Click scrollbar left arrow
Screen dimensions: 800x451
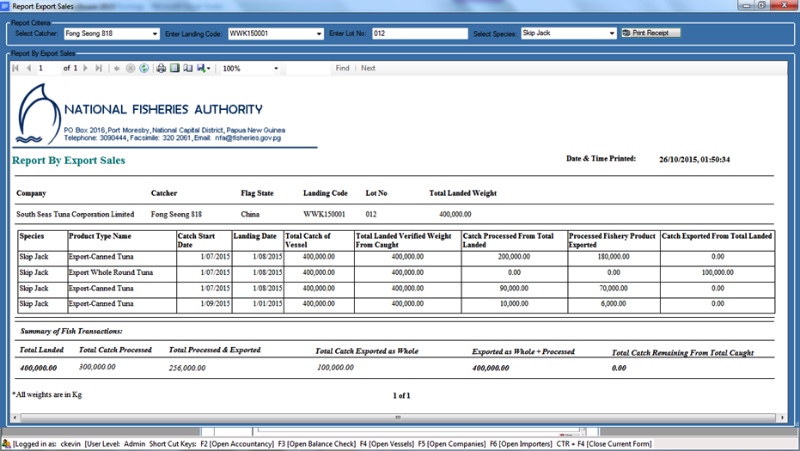click(15, 417)
